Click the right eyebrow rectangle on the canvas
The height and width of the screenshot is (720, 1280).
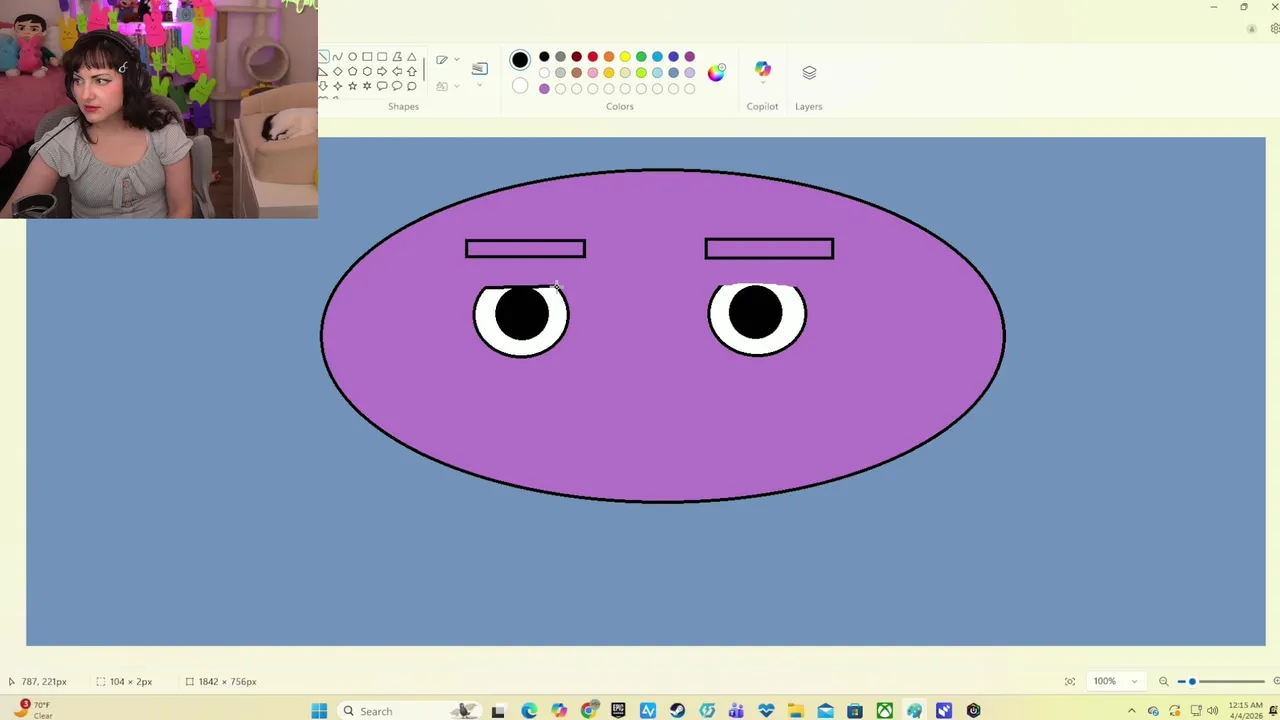[x=769, y=248]
